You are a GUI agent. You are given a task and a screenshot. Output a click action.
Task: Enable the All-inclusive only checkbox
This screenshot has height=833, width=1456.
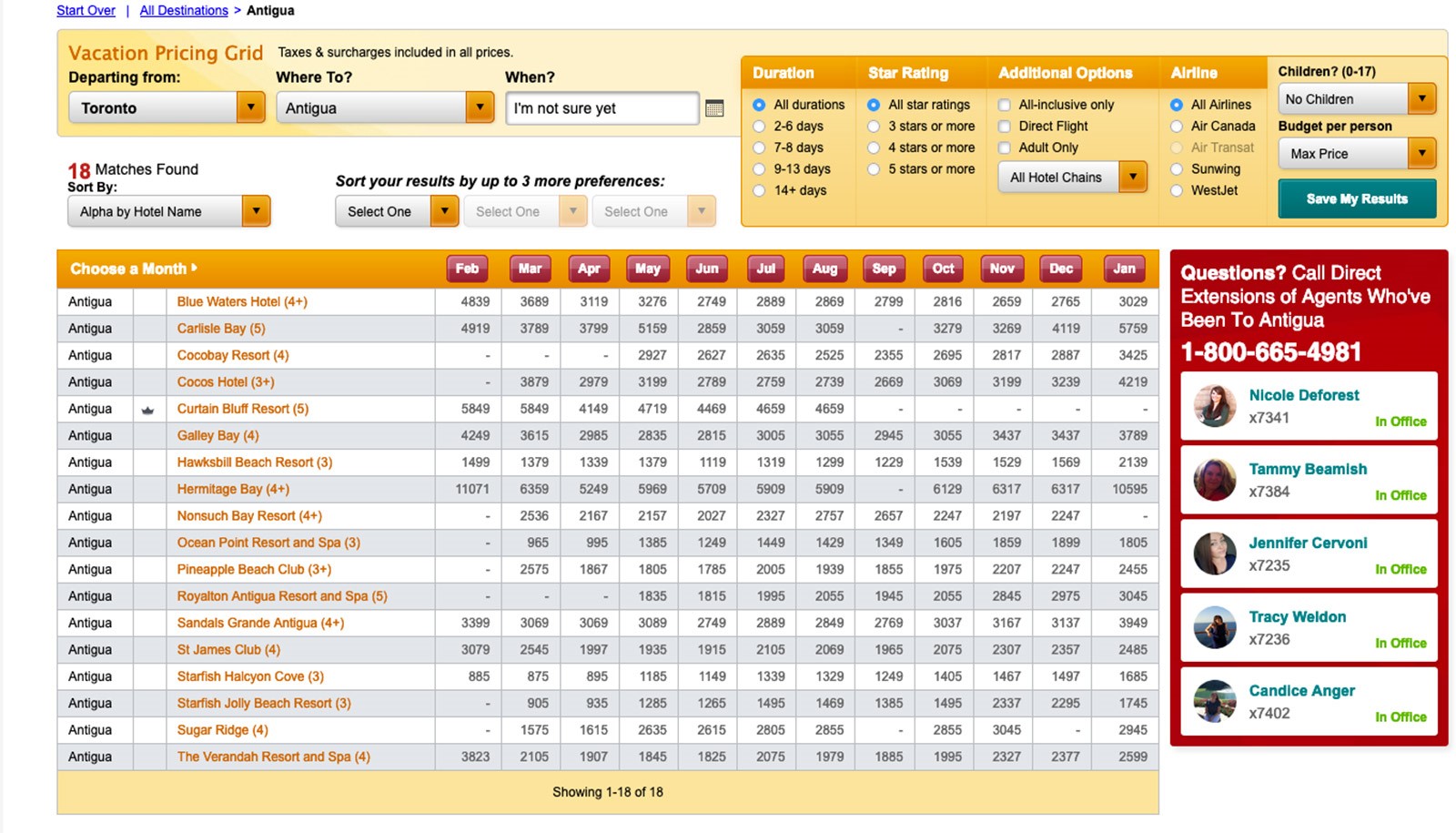(x=1005, y=105)
